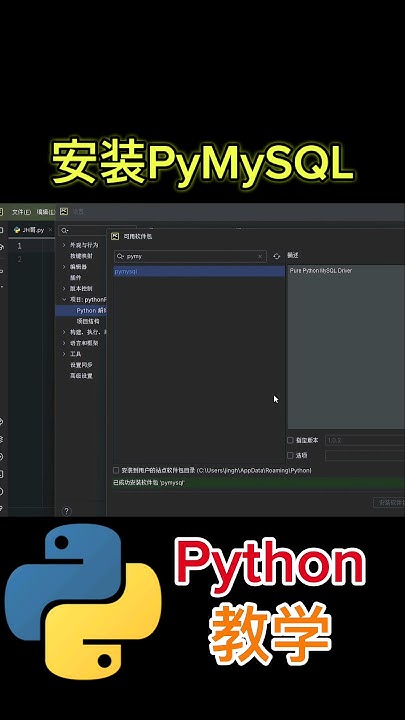Image resolution: width=405 pixels, height=720 pixels.
Task: Focus the settings search field
Action: coord(97,231)
